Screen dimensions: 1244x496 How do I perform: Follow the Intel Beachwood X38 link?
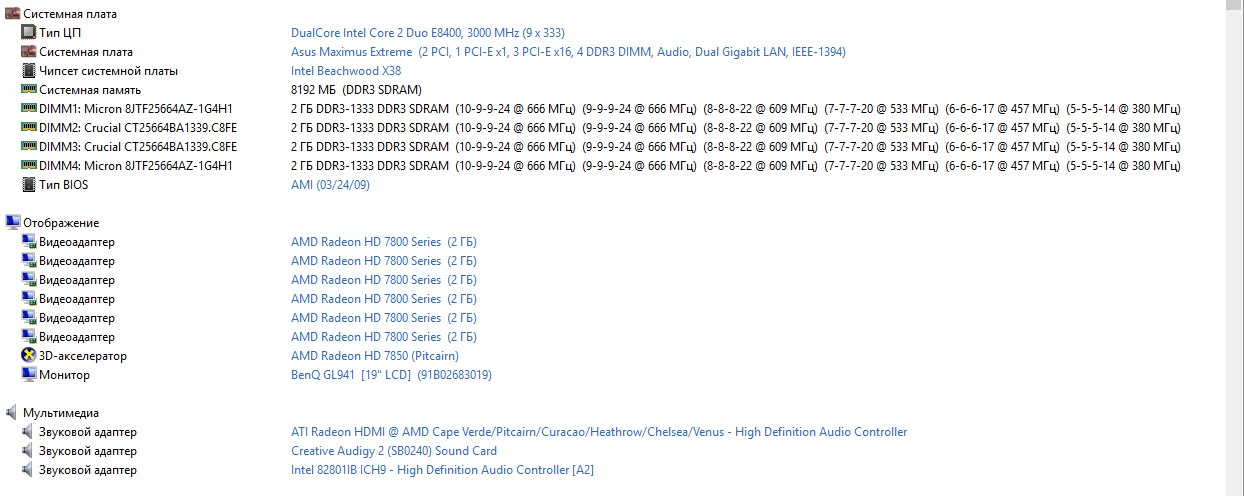[x=346, y=71]
